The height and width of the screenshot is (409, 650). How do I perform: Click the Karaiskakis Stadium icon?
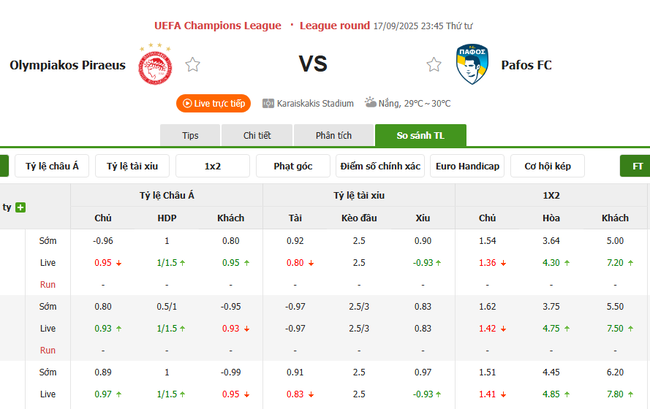[x=268, y=103]
